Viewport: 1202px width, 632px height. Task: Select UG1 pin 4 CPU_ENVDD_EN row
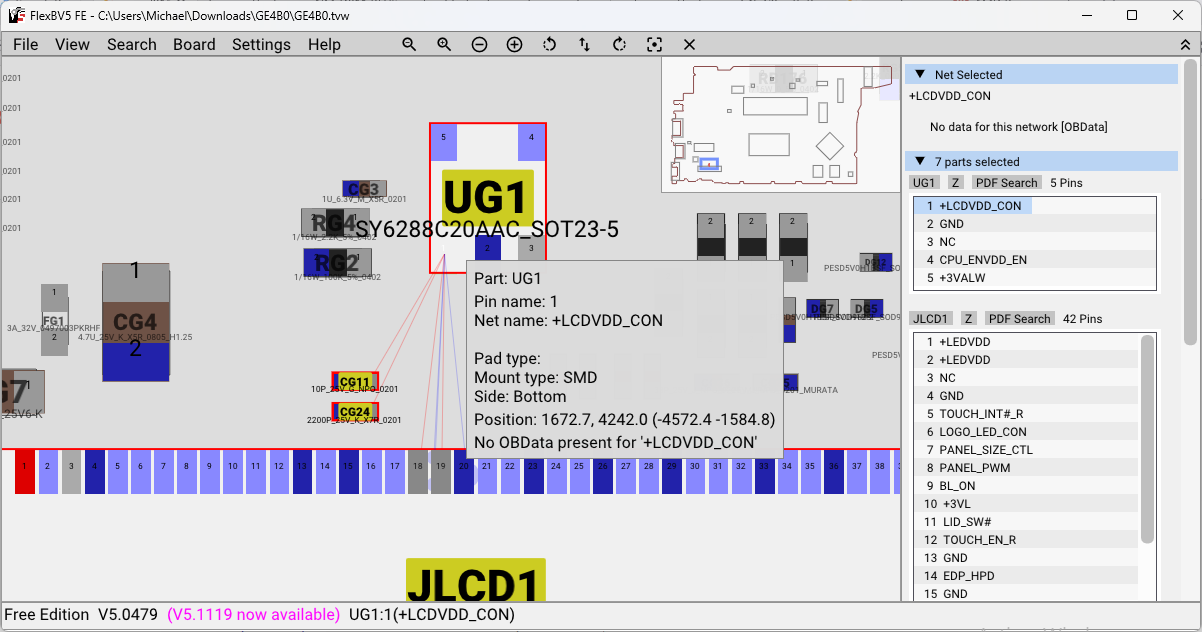click(1035, 260)
